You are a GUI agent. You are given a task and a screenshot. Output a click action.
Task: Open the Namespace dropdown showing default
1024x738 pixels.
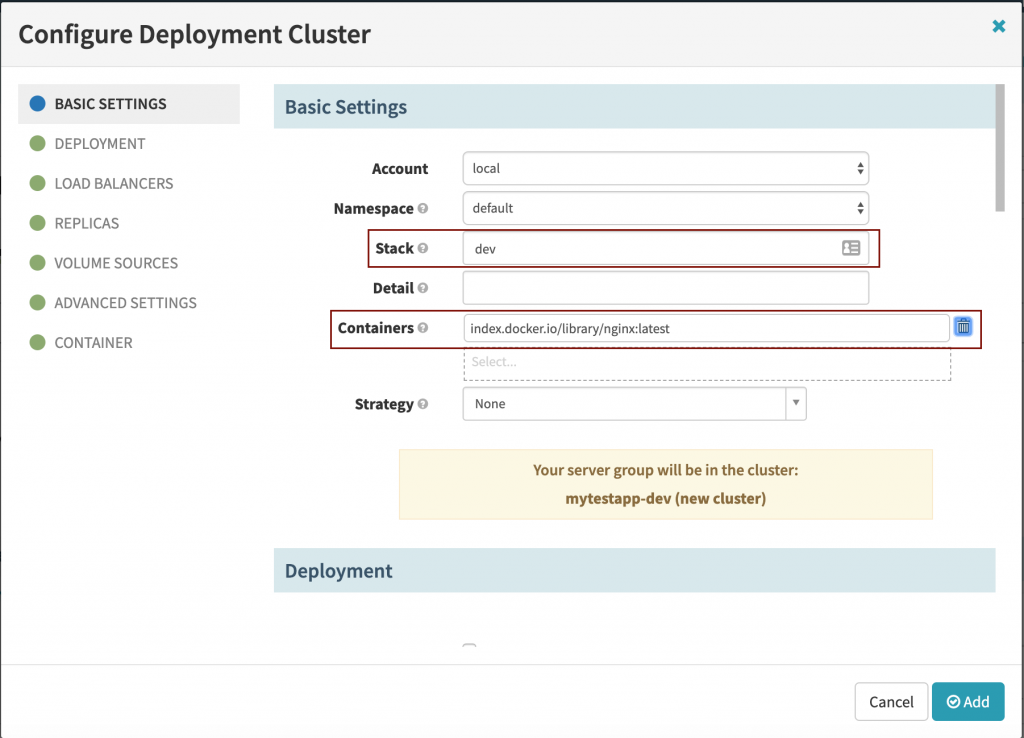click(x=665, y=209)
